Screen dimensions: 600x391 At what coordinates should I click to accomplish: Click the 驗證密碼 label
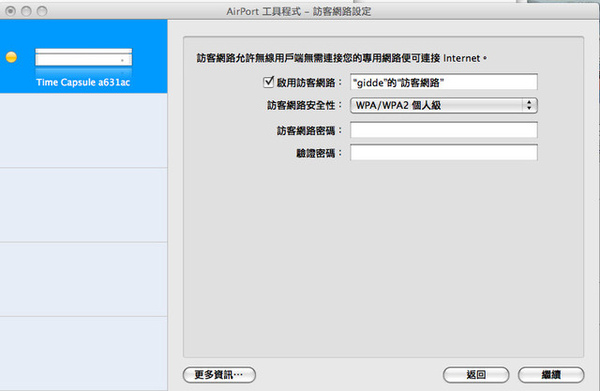[319, 153]
